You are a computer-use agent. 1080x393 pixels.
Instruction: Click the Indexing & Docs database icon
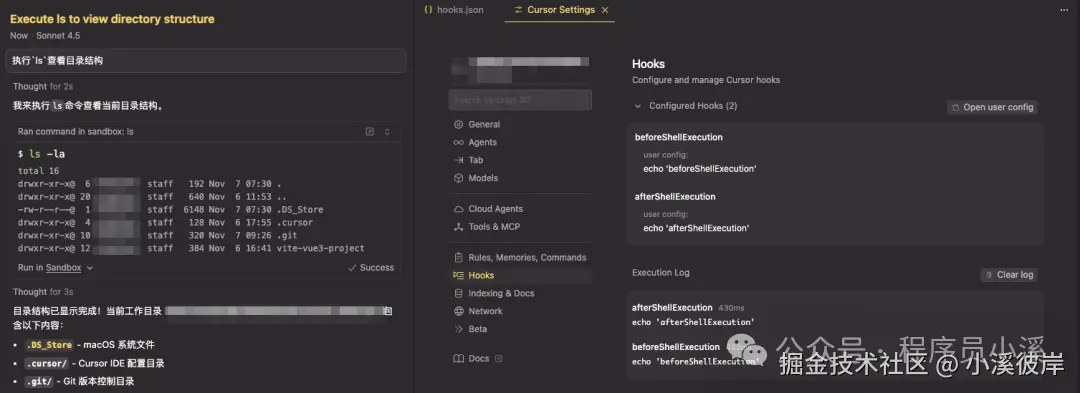[x=458, y=293]
